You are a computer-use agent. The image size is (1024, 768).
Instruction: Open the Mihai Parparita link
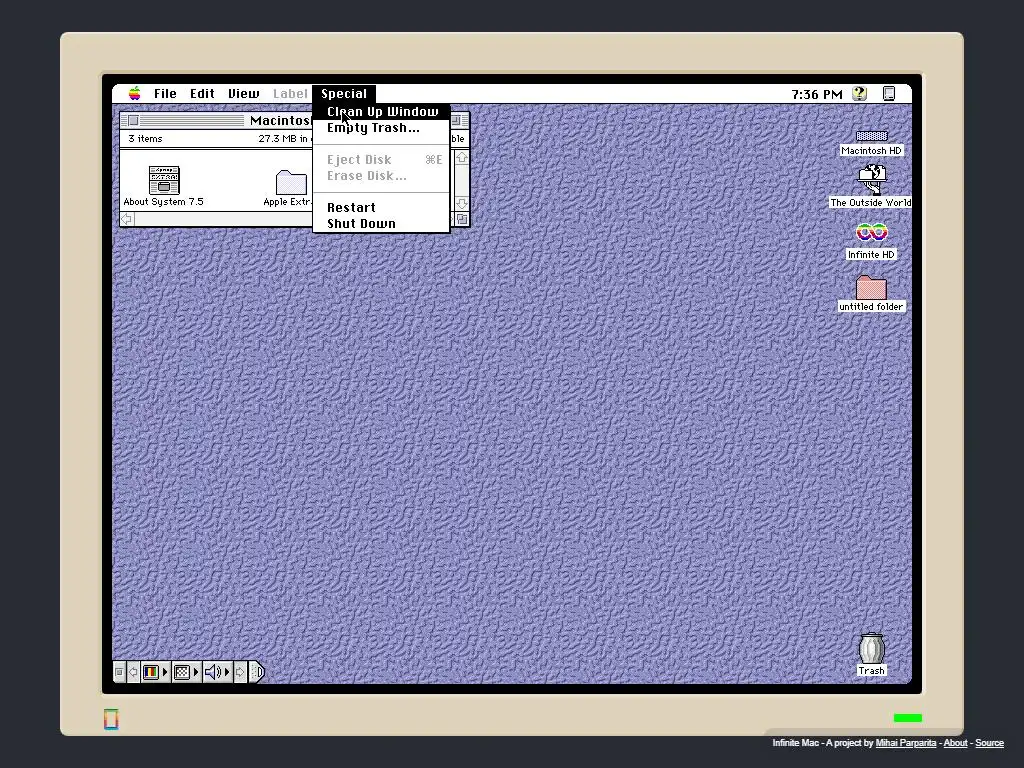point(905,743)
